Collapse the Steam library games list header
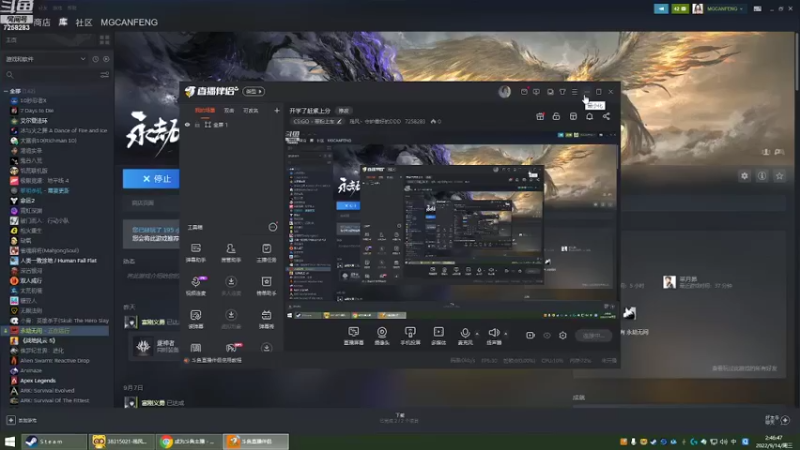800x450 pixels. click(x=18, y=91)
